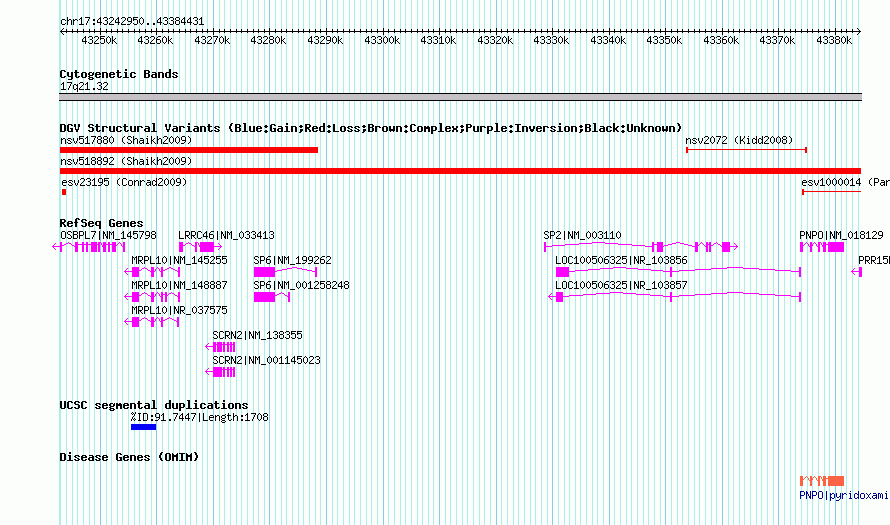Select the PNPO|NM_018129 magenta gene glyph
The image size is (890, 525).
(822, 247)
